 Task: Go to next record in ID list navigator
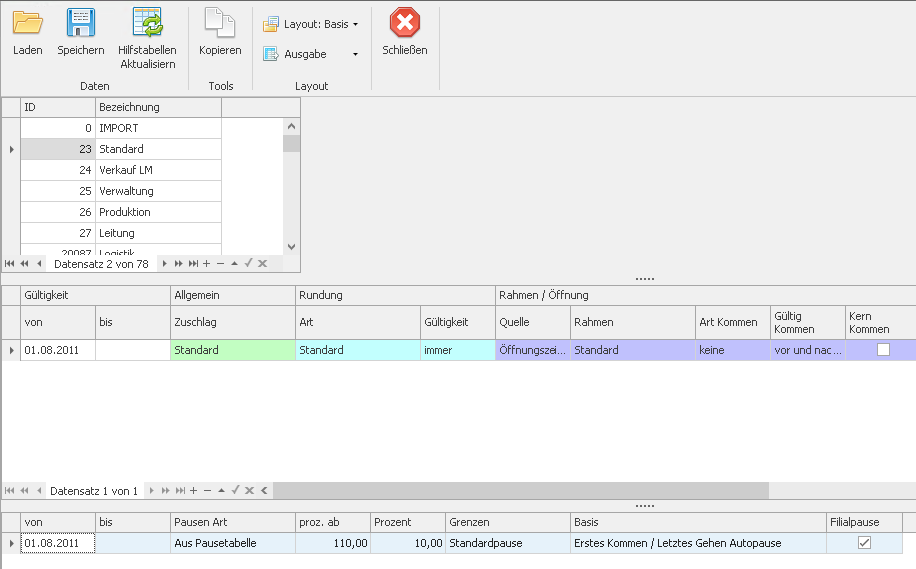(x=165, y=264)
